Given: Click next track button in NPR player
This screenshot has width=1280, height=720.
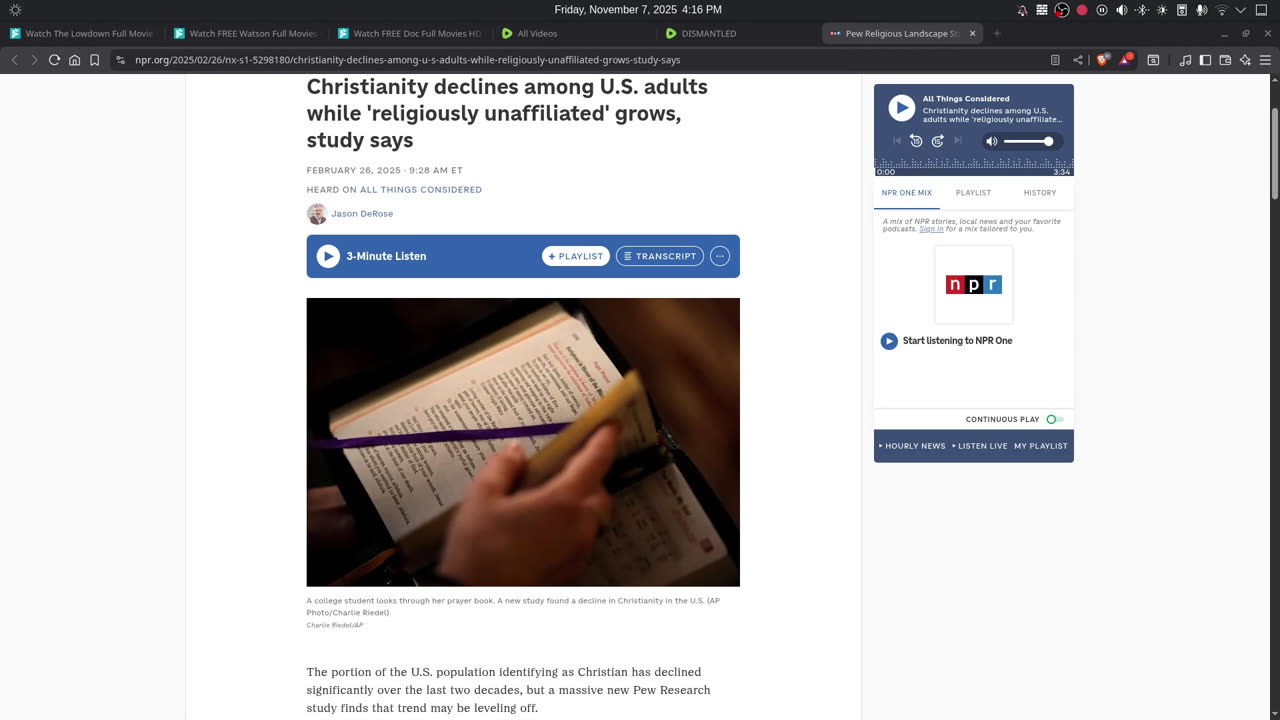Looking at the screenshot, I should click(x=958, y=141).
